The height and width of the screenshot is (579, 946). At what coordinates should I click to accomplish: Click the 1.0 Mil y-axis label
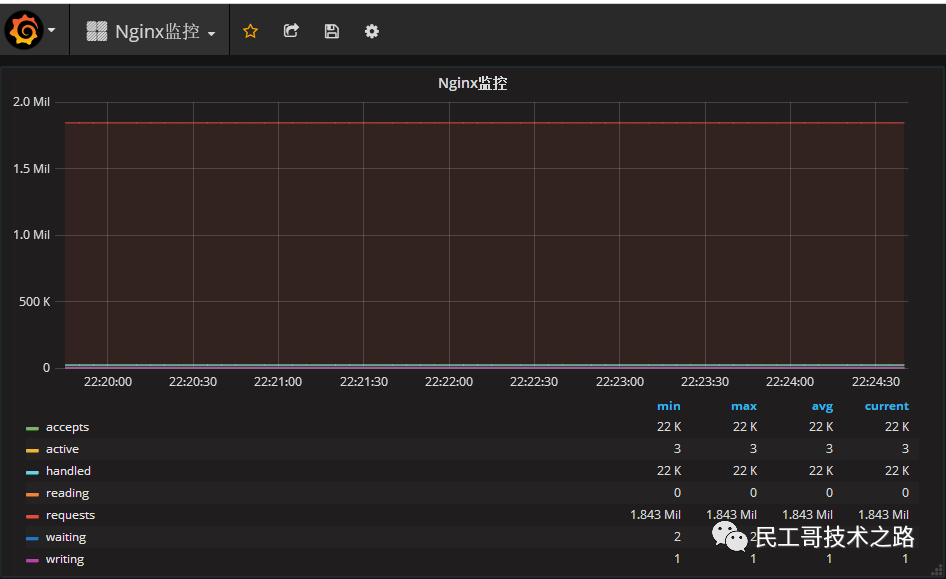(x=31, y=235)
